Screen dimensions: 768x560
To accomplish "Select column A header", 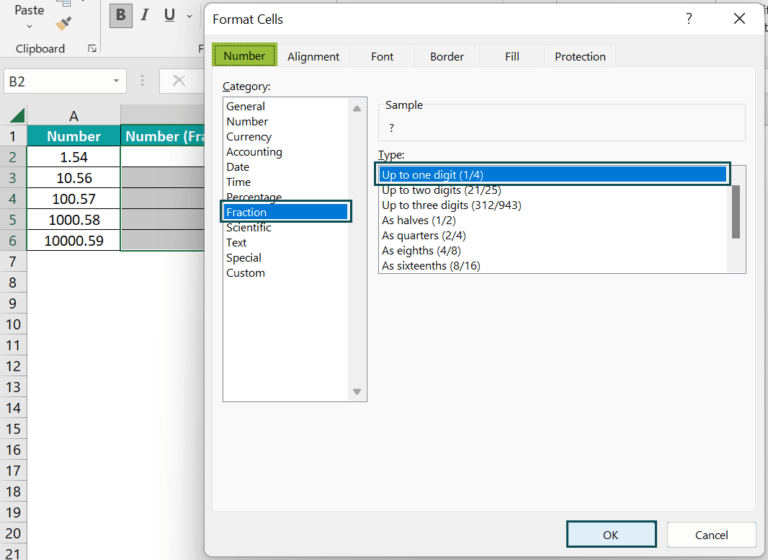I will (x=73, y=116).
